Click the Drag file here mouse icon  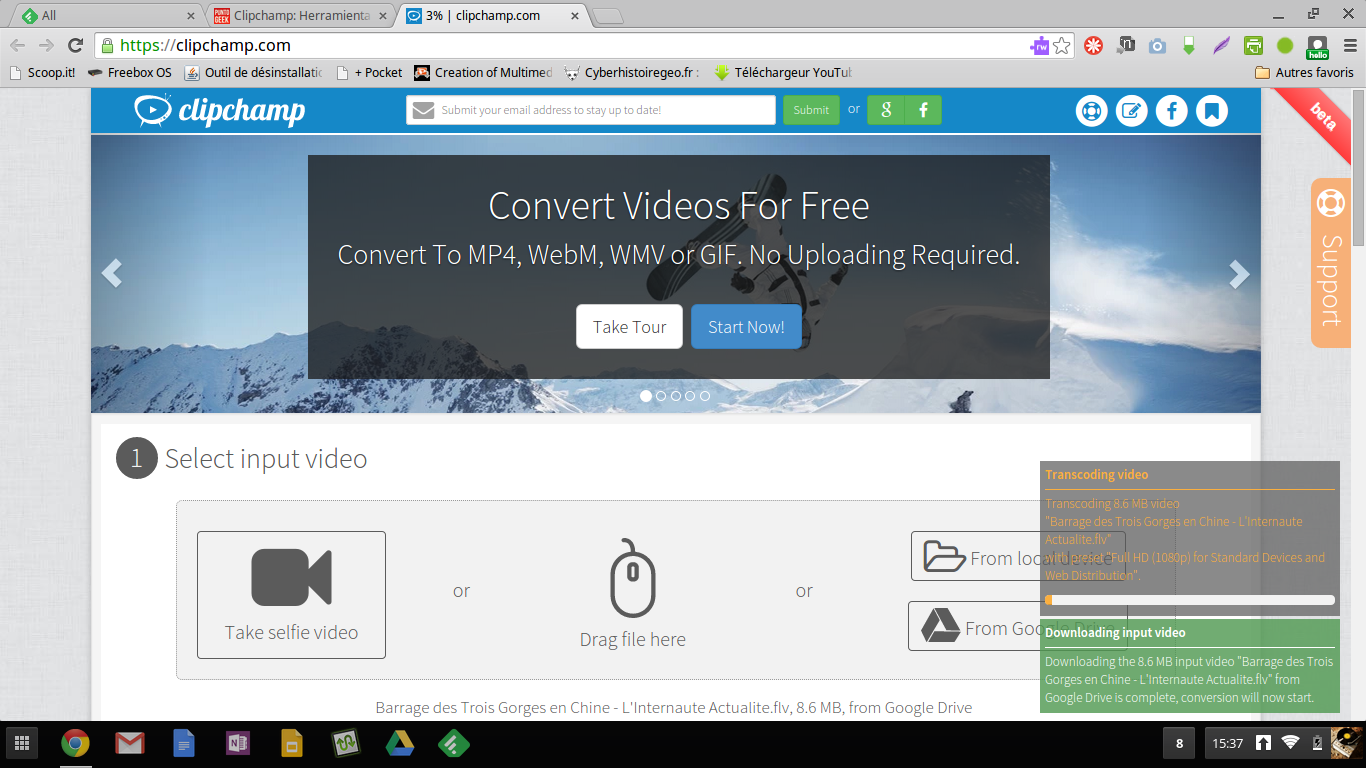(633, 578)
